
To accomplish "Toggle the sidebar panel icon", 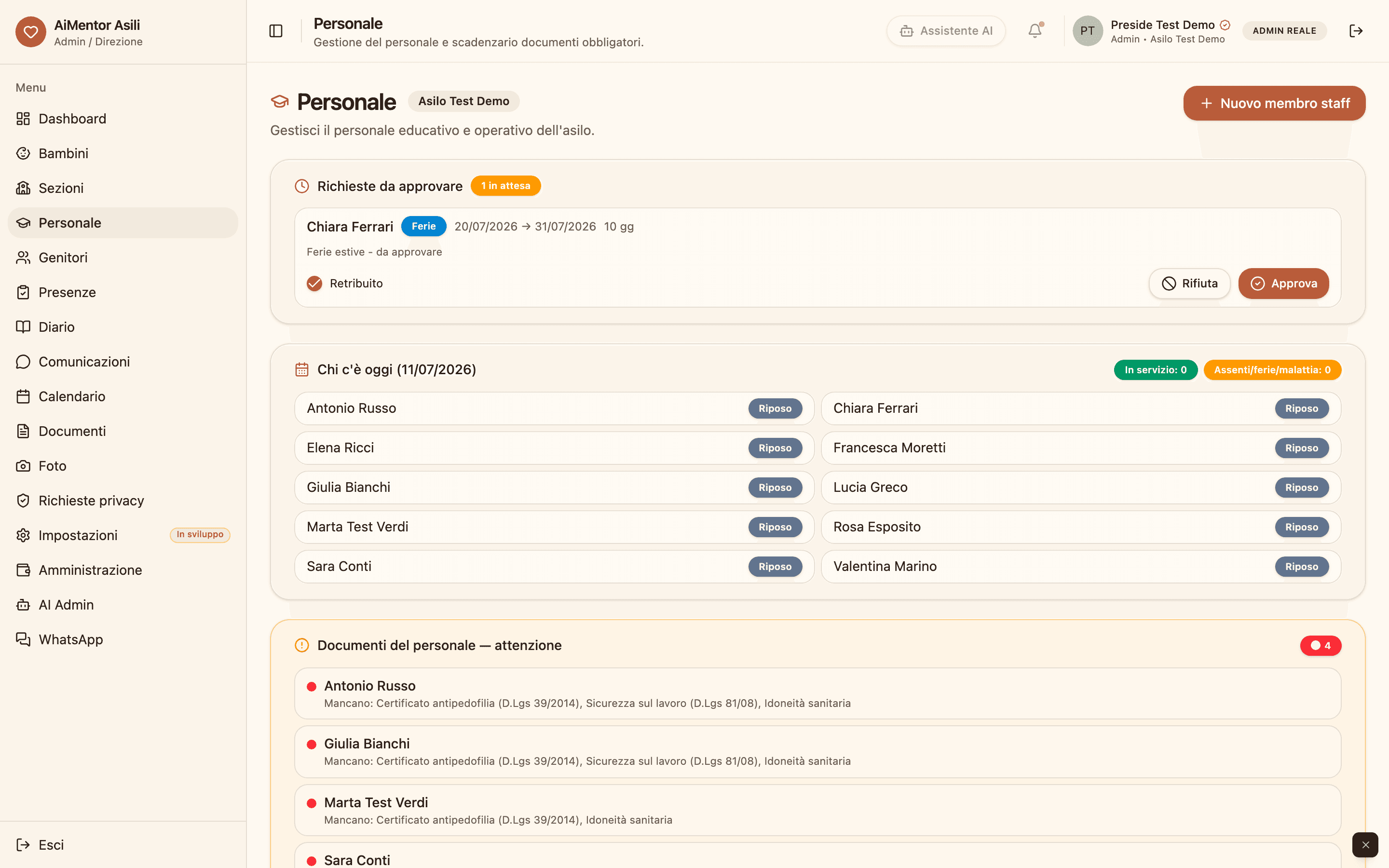I will coord(275,31).
